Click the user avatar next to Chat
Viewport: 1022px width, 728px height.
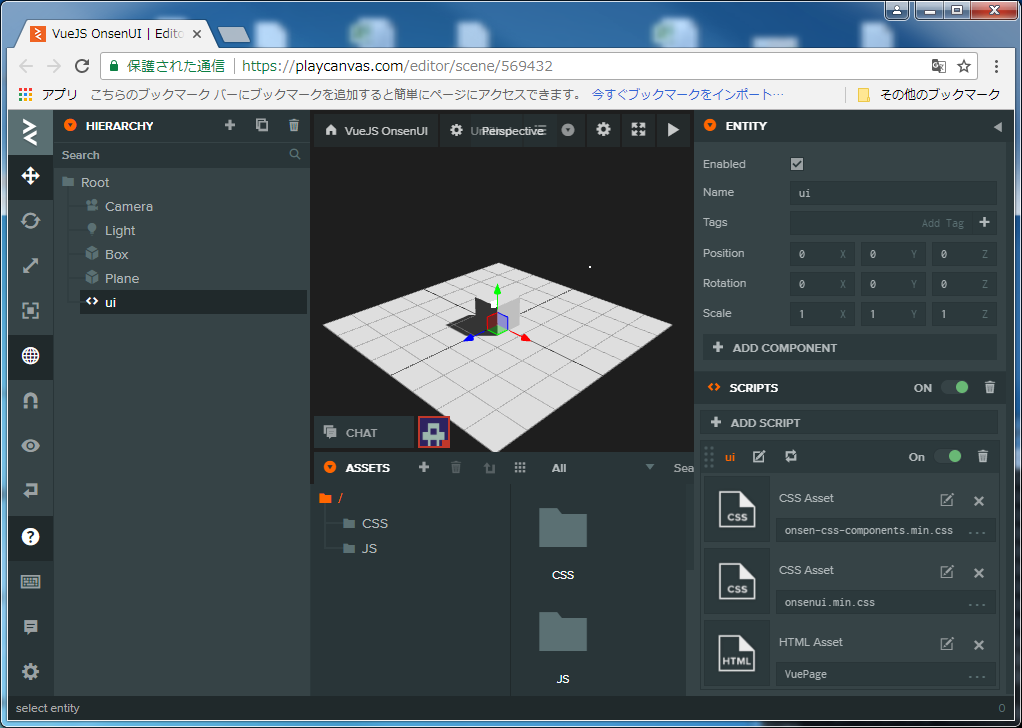pos(434,432)
